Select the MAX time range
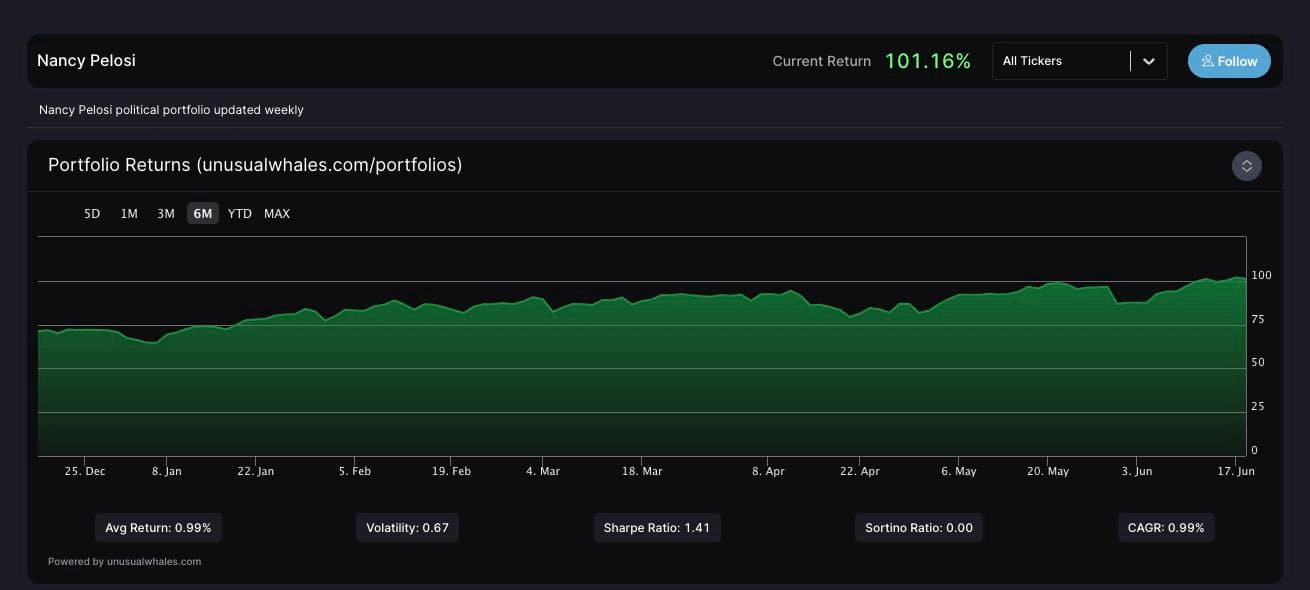1310x590 pixels. click(277, 213)
